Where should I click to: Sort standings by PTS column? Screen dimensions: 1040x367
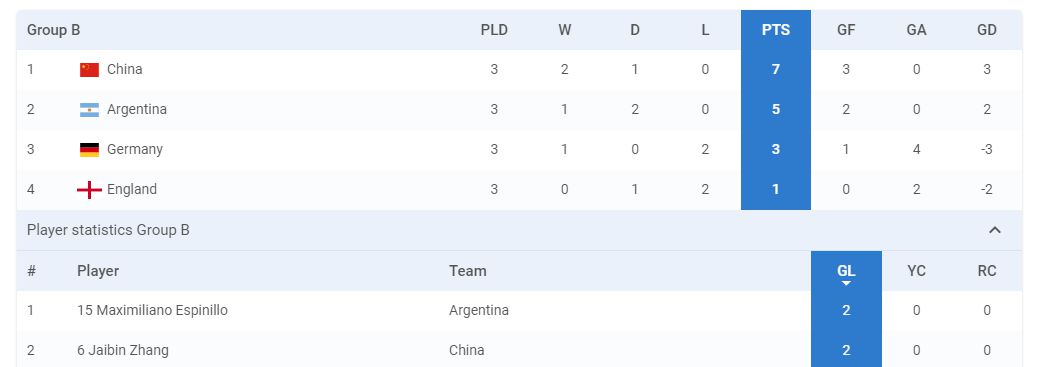[x=775, y=30]
